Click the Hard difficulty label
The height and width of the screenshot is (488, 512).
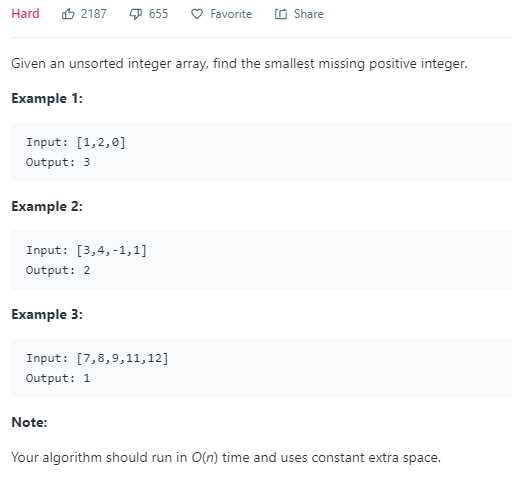tap(25, 14)
